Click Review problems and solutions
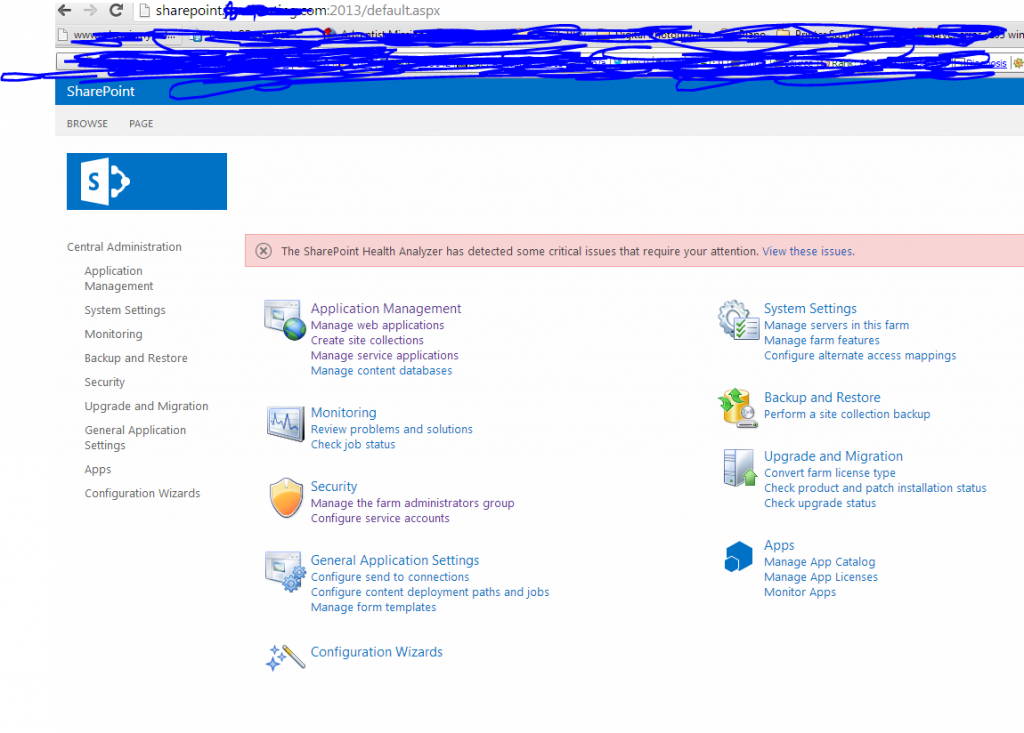Image resolution: width=1024 pixels, height=733 pixels. [x=392, y=429]
